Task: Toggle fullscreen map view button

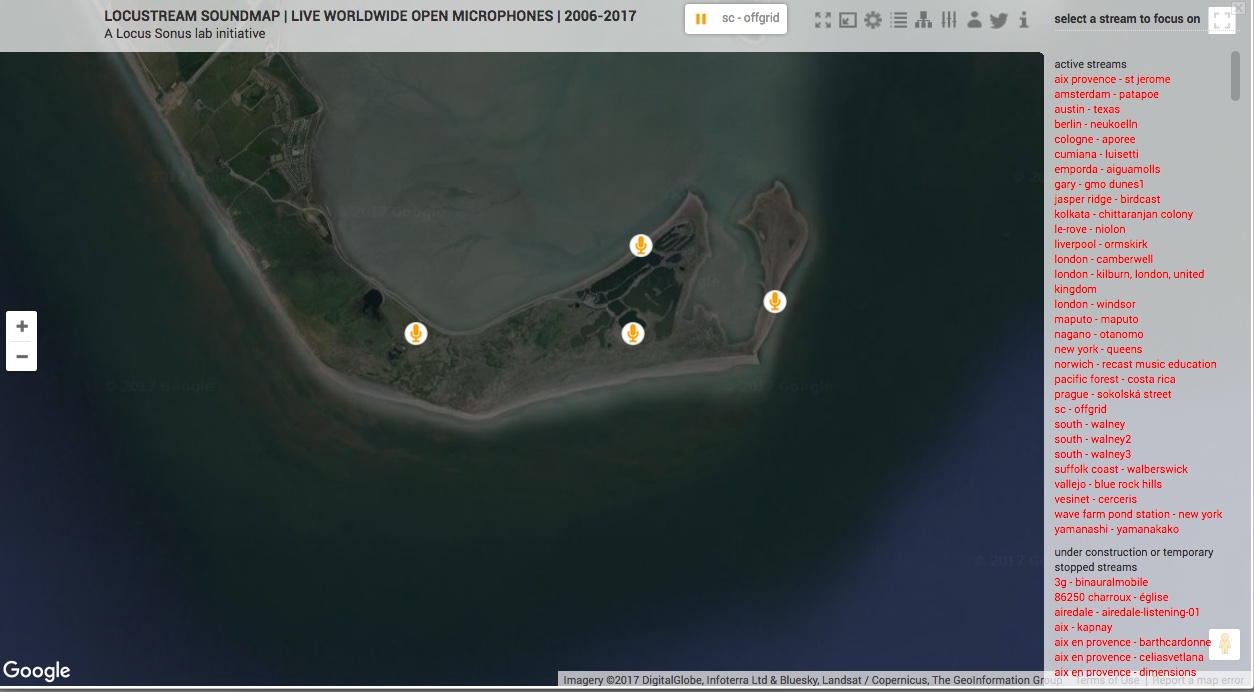Action: click(1221, 21)
